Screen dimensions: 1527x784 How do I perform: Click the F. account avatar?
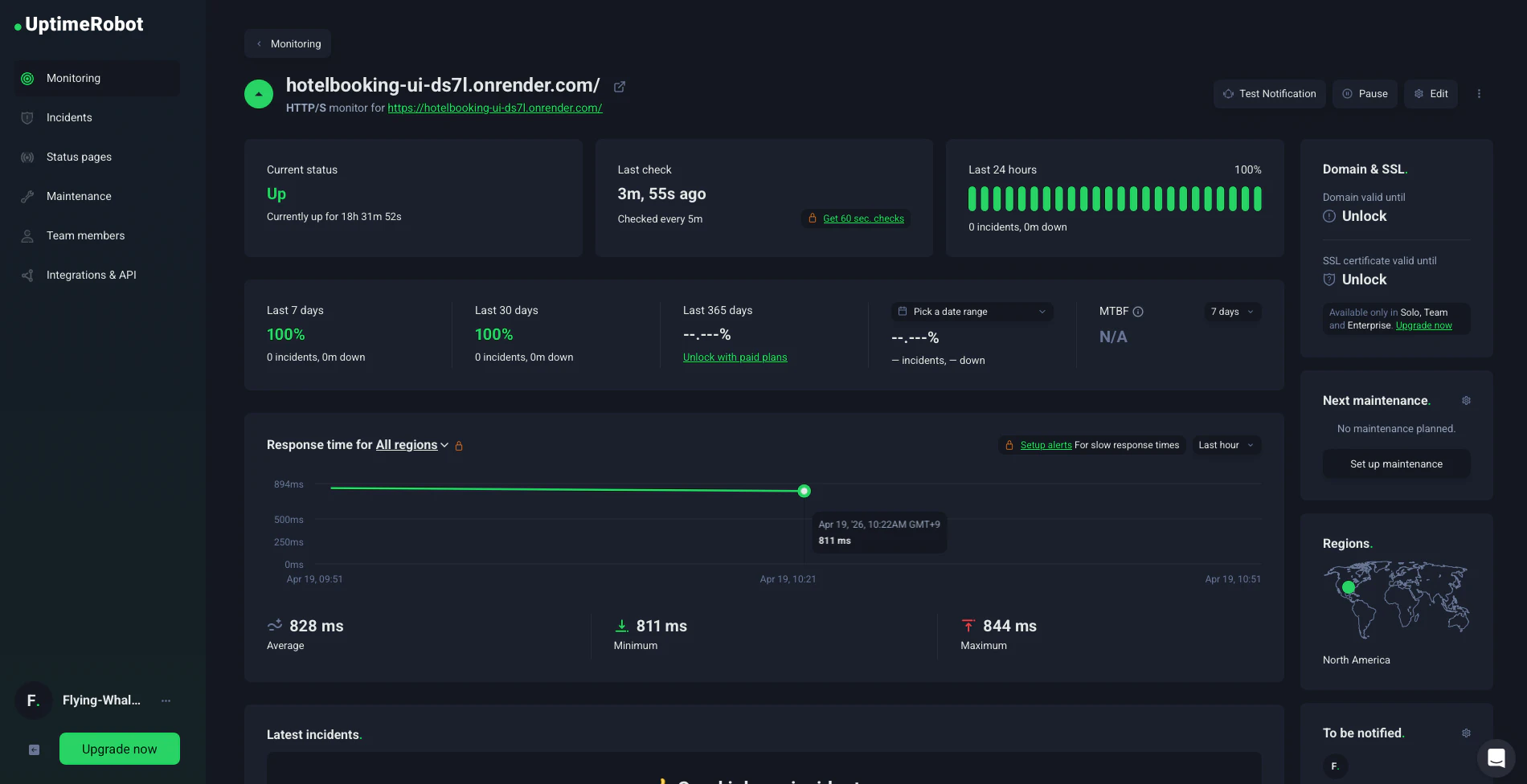pos(33,700)
